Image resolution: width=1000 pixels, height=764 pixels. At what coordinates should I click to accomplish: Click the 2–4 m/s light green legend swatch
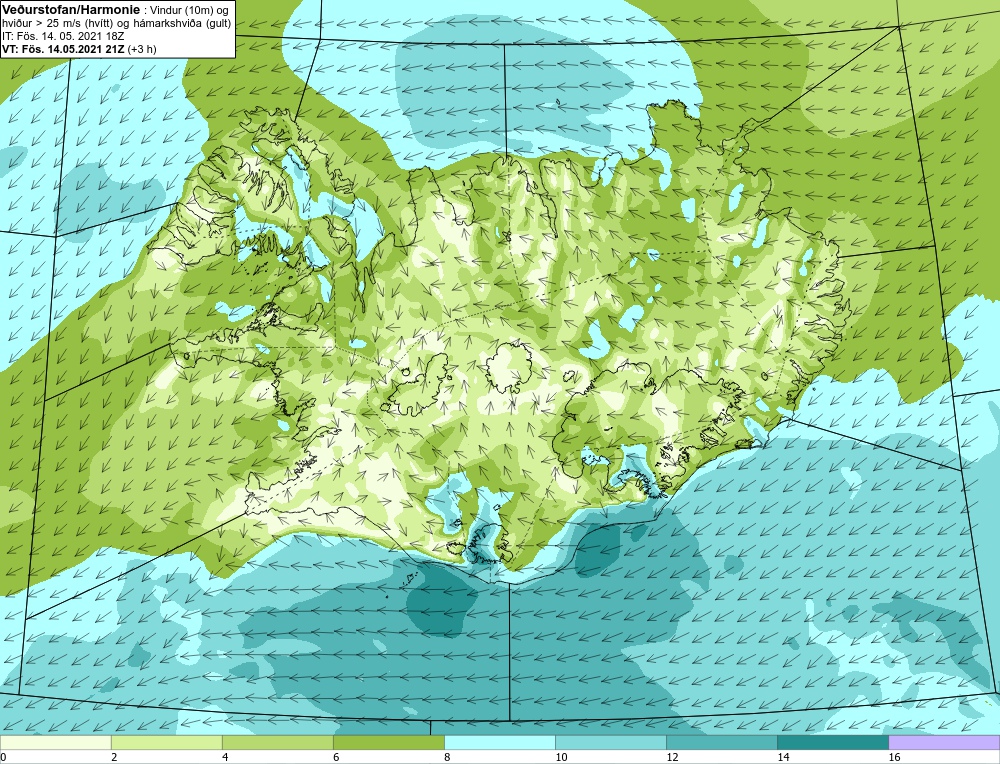click(x=166, y=742)
